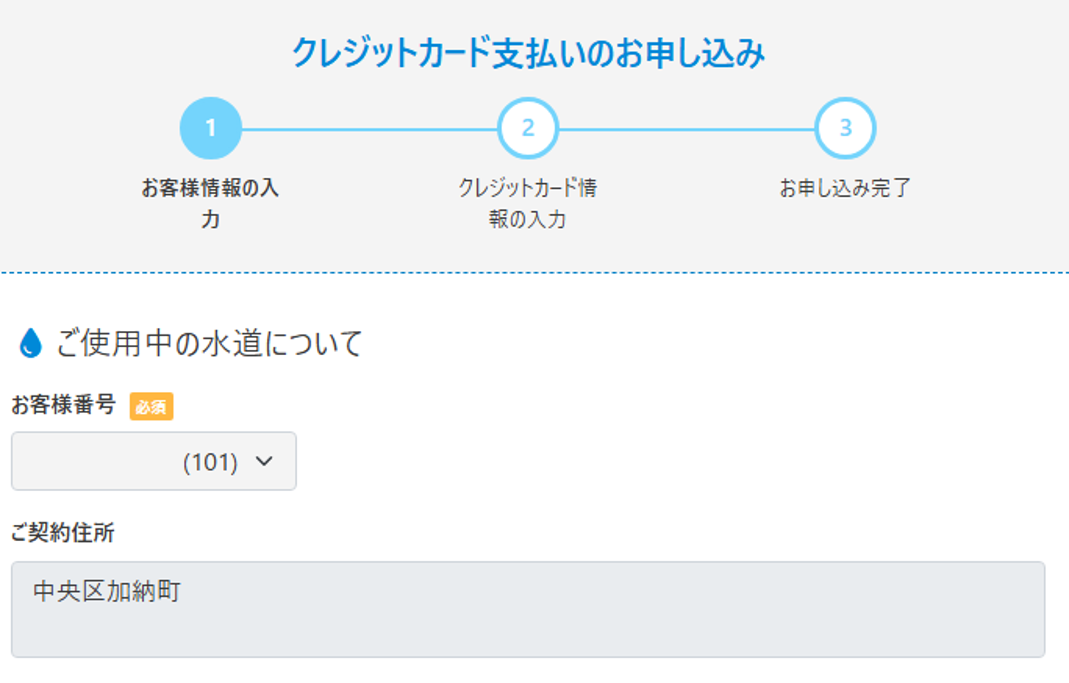Click progress line between steps 2 and 3
The width and height of the screenshot is (1069, 683).
coord(686,129)
